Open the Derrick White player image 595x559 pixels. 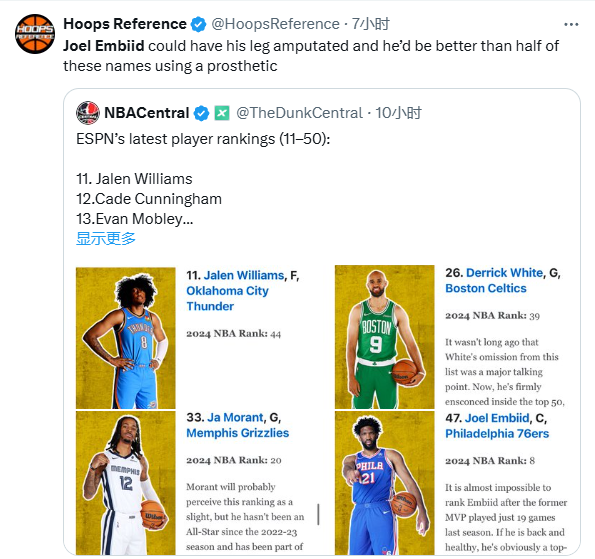384,337
